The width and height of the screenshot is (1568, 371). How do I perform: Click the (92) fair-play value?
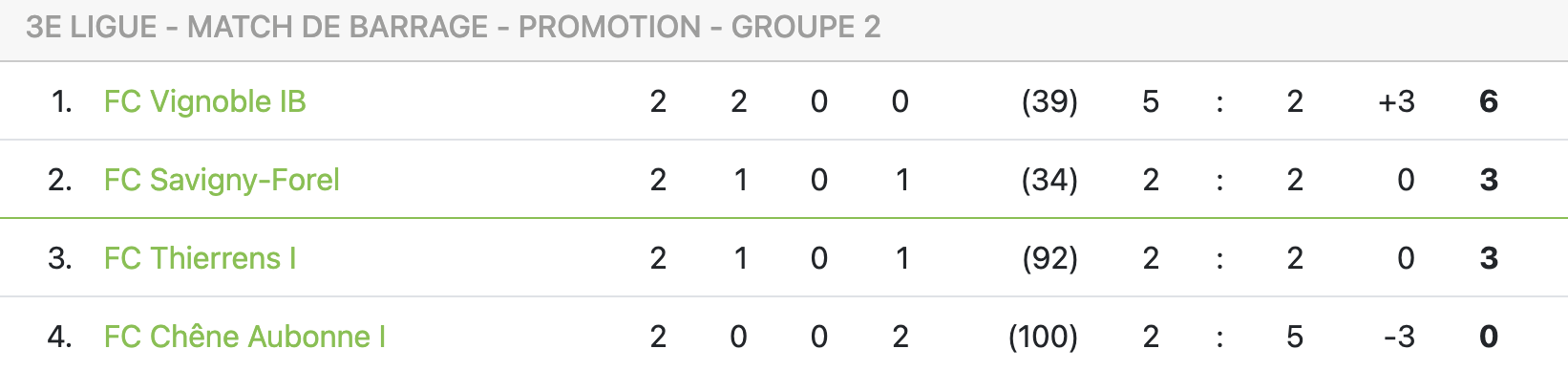click(1049, 258)
